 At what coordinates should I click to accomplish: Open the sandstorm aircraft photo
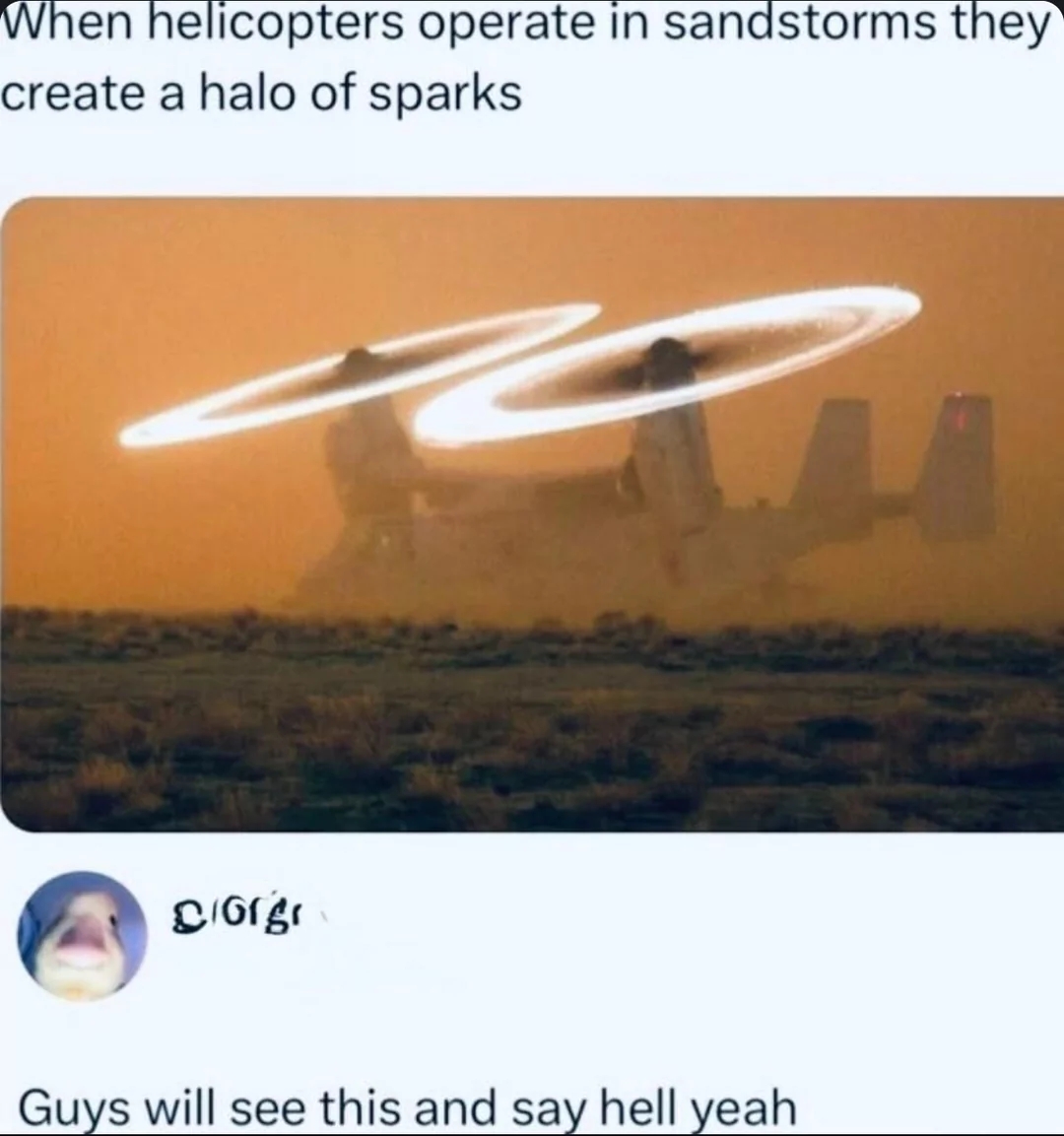coord(532,513)
